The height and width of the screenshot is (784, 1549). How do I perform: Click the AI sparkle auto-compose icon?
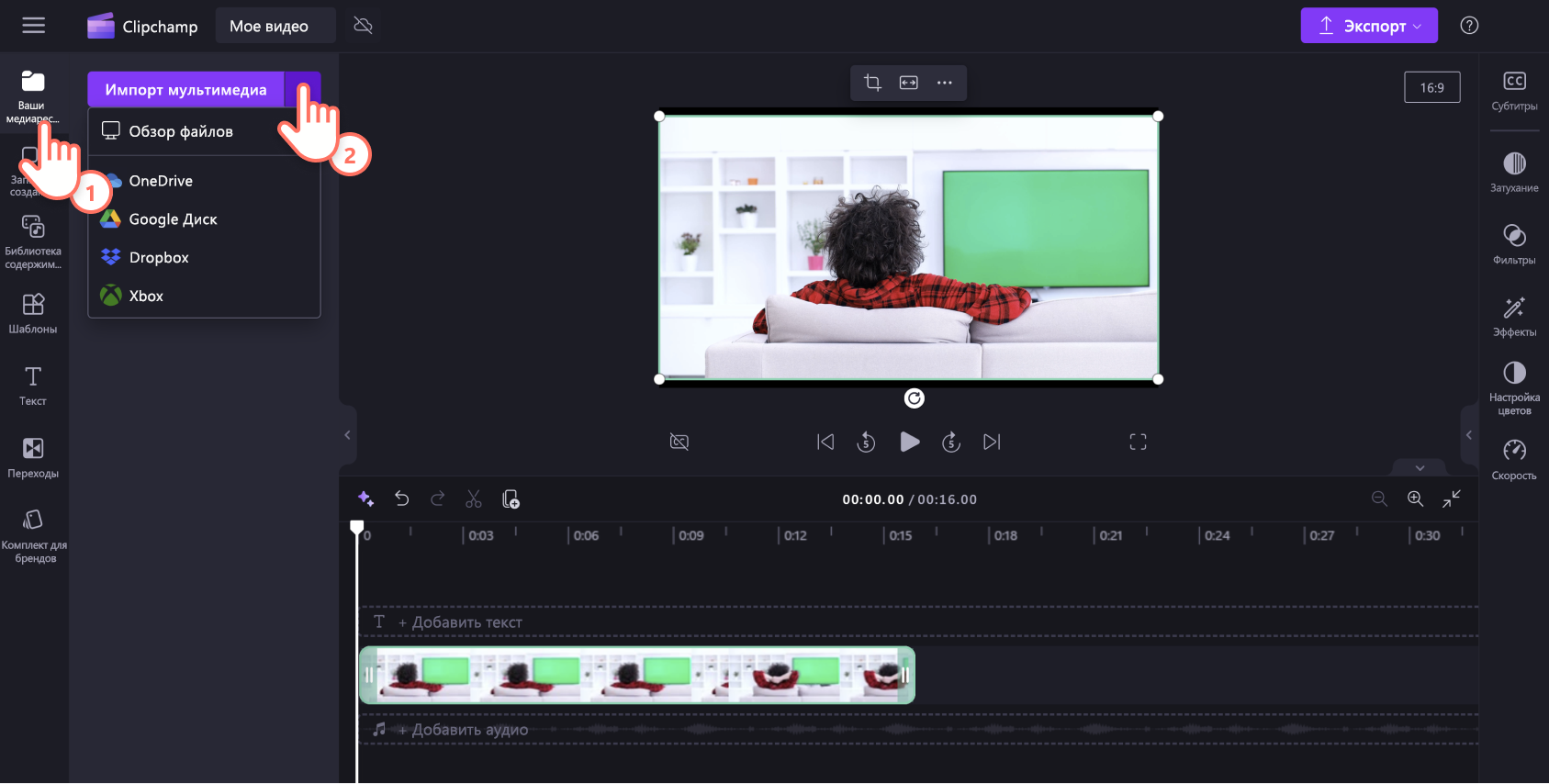point(365,498)
